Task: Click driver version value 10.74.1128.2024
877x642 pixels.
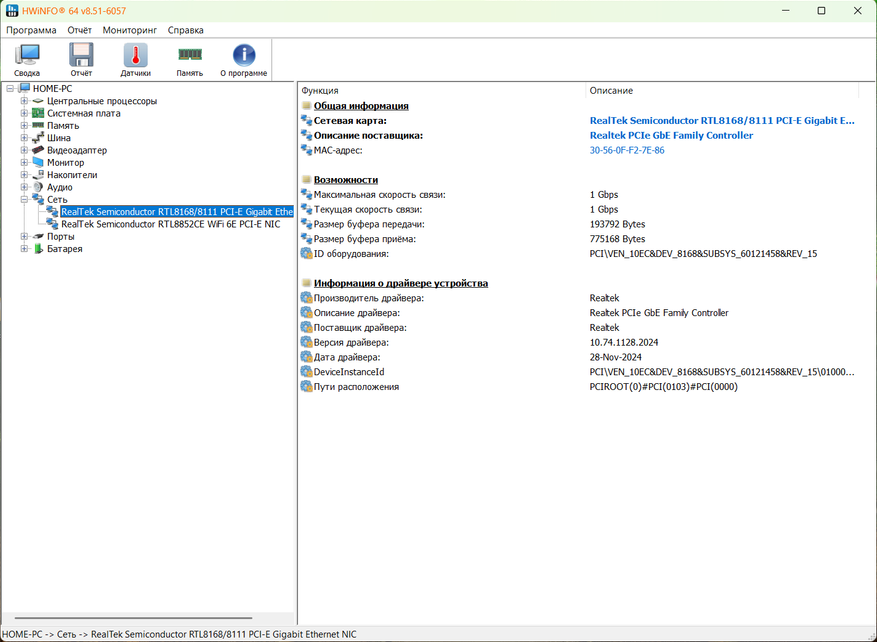Action: 624,342
